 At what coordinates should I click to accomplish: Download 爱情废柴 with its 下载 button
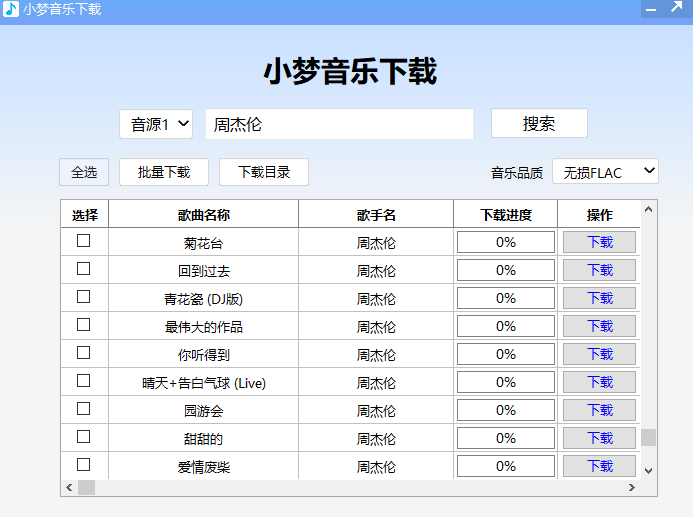(599, 466)
